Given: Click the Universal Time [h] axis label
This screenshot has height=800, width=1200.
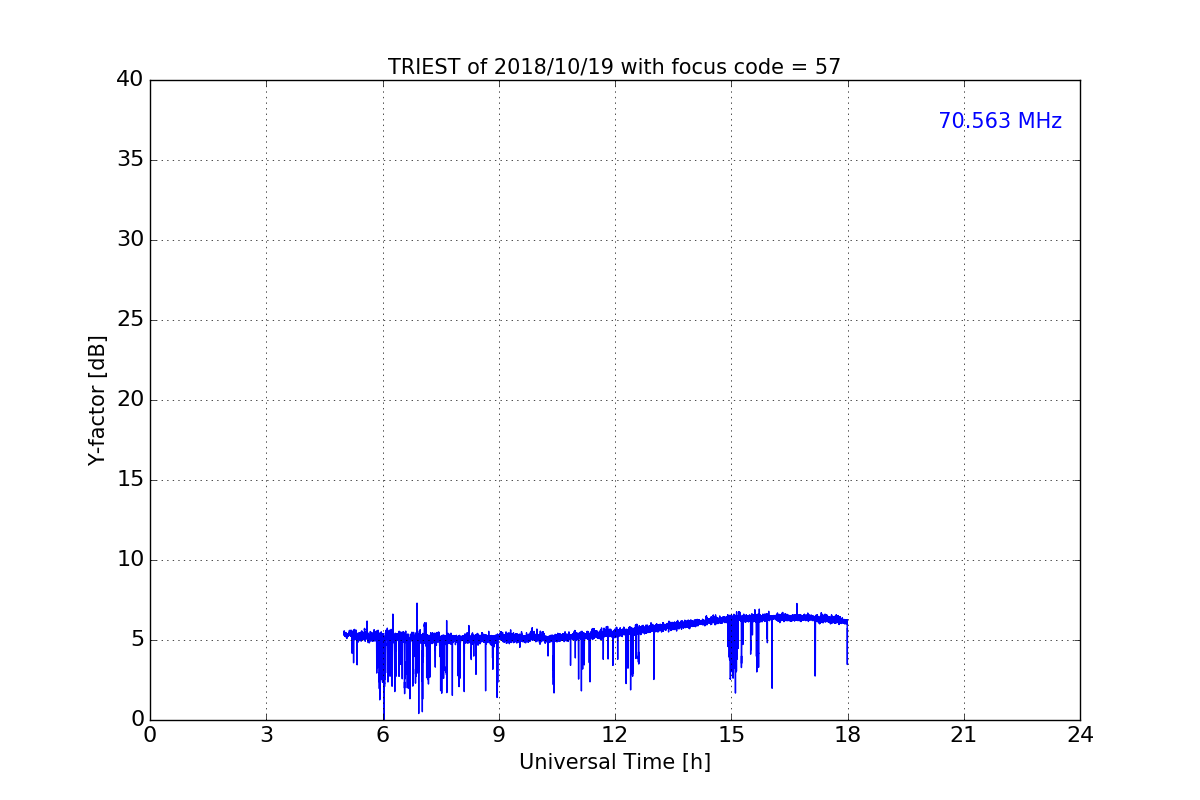Looking at the screenshot, I should (x=614, y=762).
